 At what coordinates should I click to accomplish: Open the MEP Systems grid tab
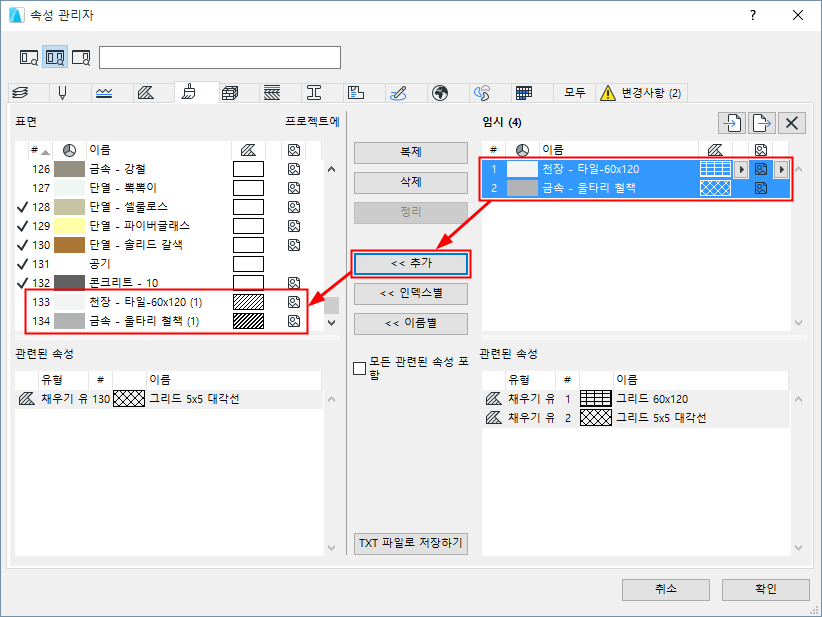(524, 93)
